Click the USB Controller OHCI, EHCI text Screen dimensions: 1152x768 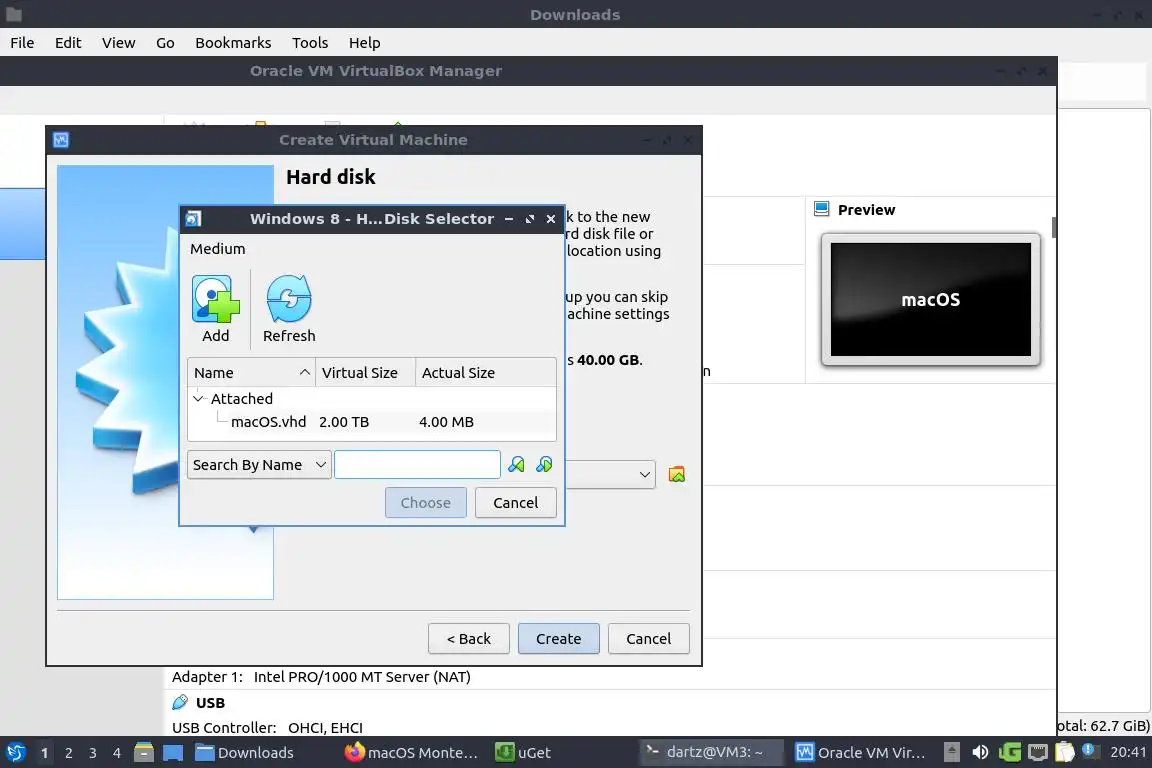267,728
